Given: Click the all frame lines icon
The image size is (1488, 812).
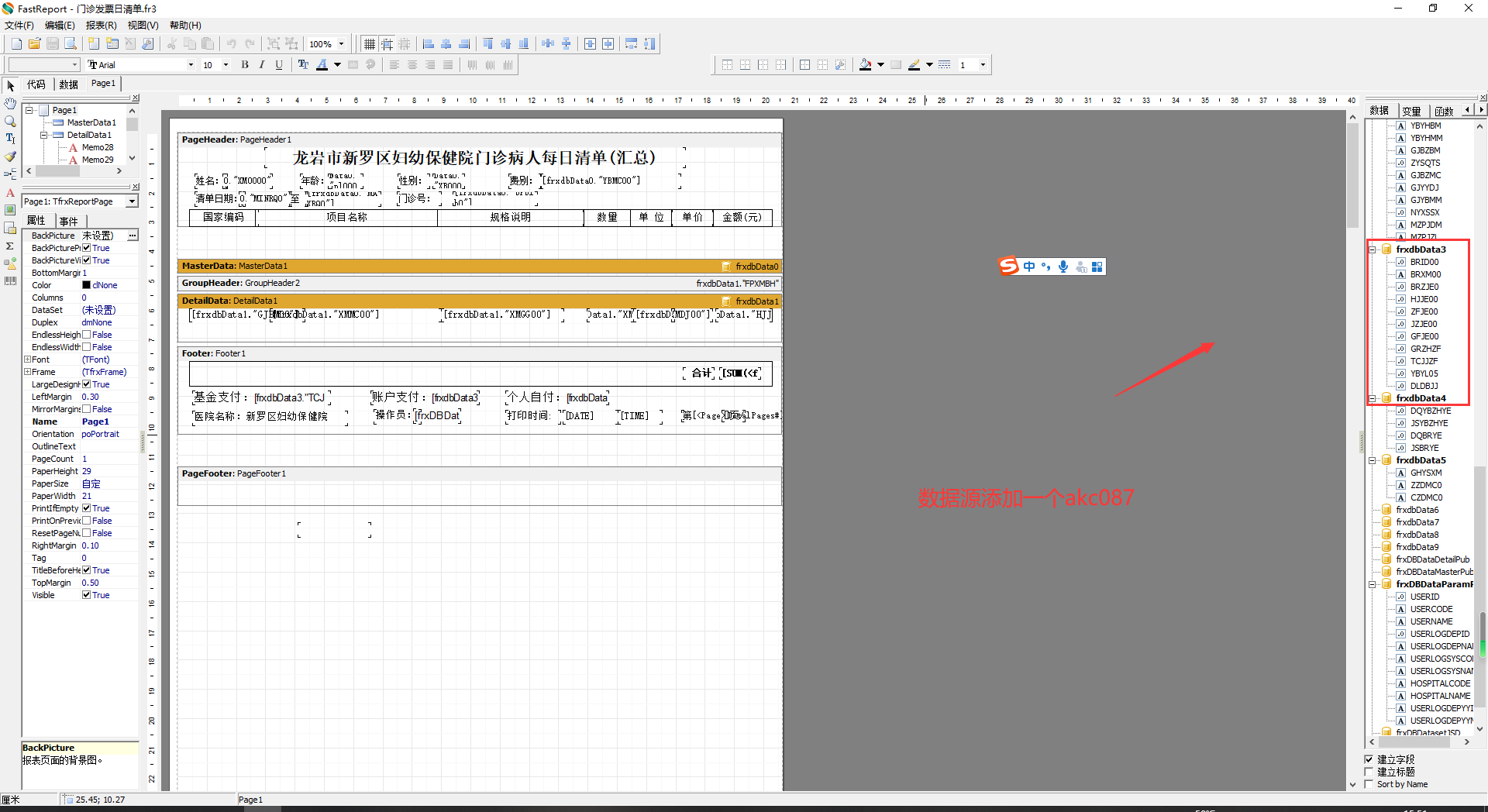Looking at the screenshot, I should 804,65.
